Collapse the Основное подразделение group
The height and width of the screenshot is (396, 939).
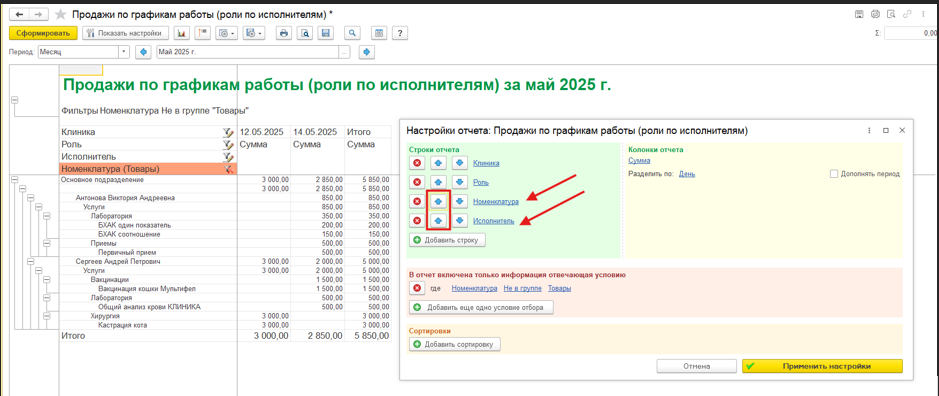[15, 179]
